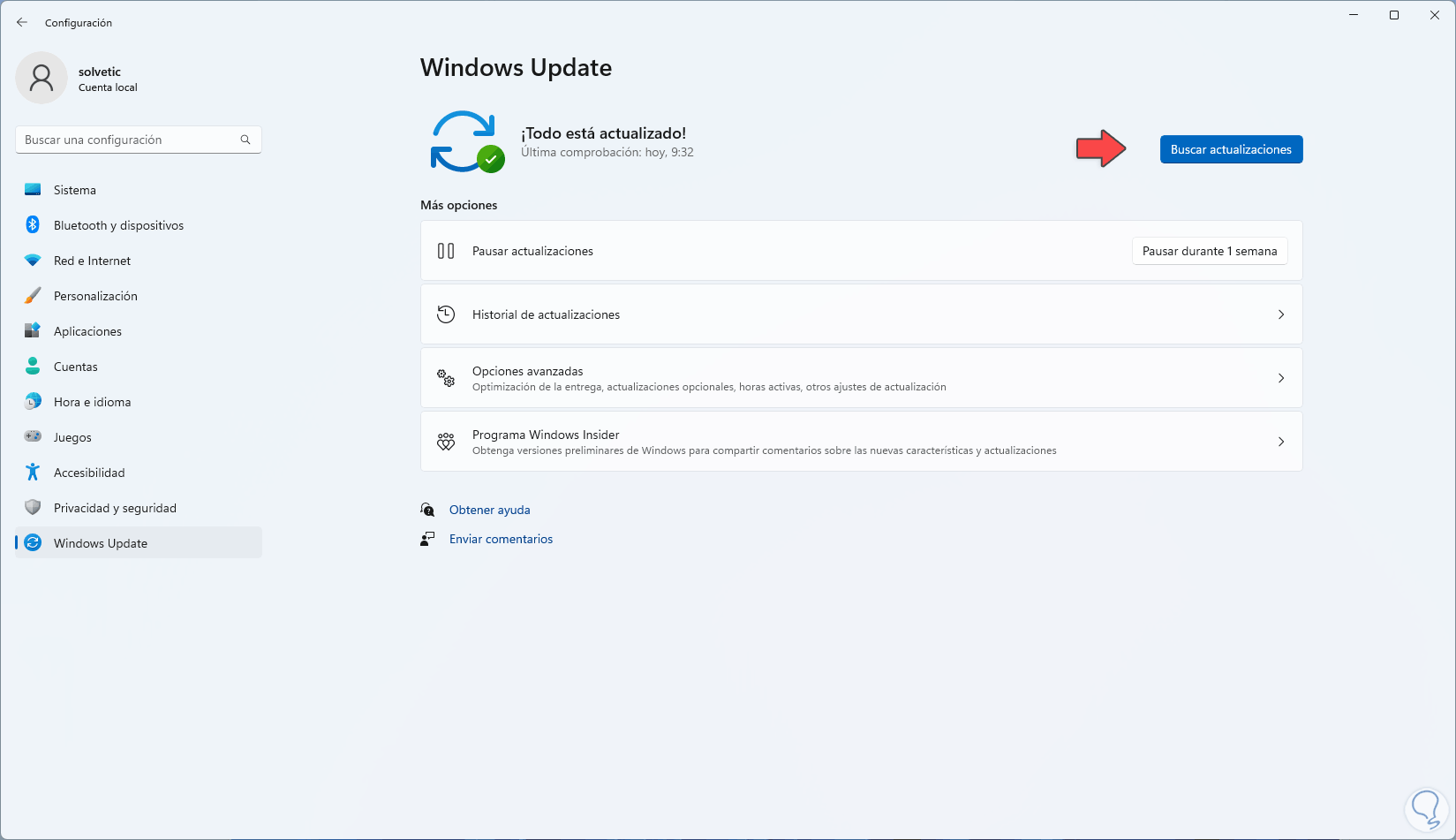This screenshot has width=1456, height=840.
Task: Click the search magnifier icon
Action: 245,140
